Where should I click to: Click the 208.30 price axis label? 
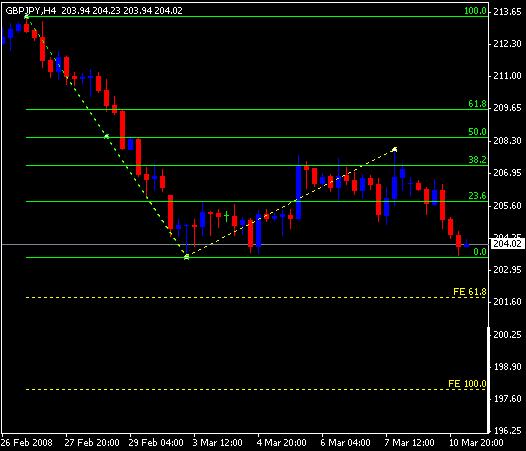point(507,141)
